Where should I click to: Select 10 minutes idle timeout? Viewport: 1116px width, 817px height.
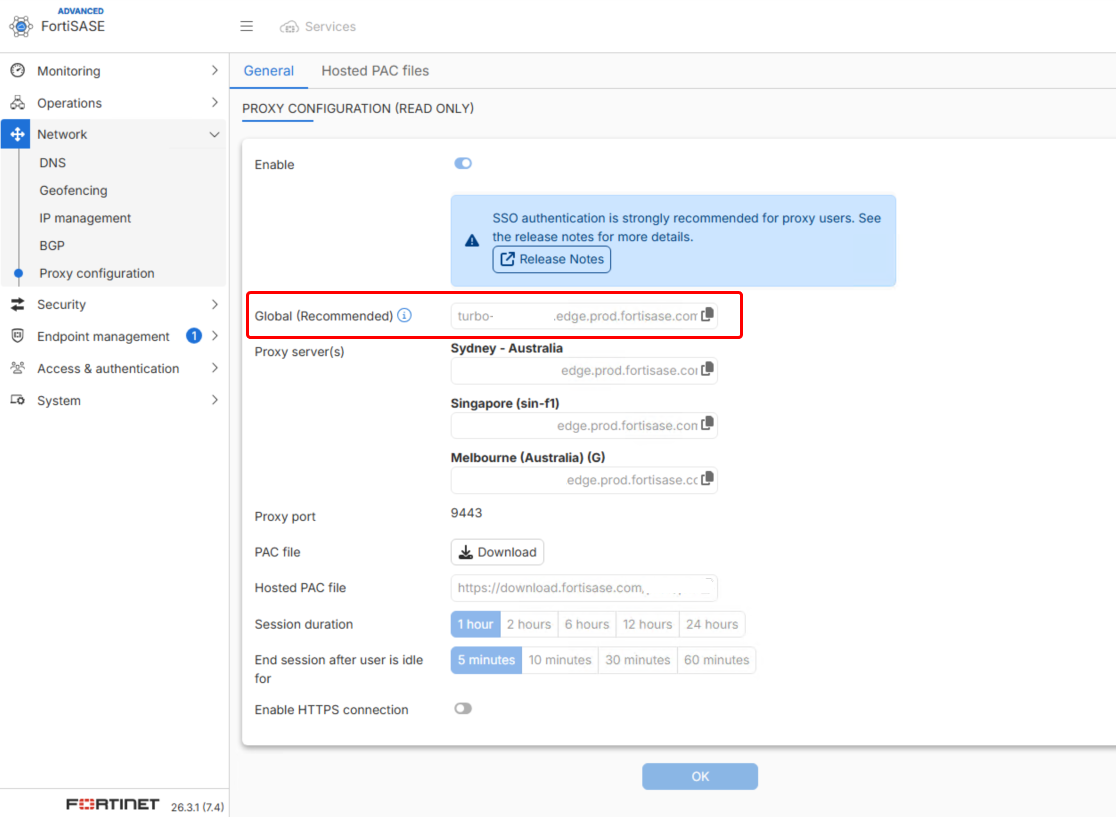pos(560,660)
